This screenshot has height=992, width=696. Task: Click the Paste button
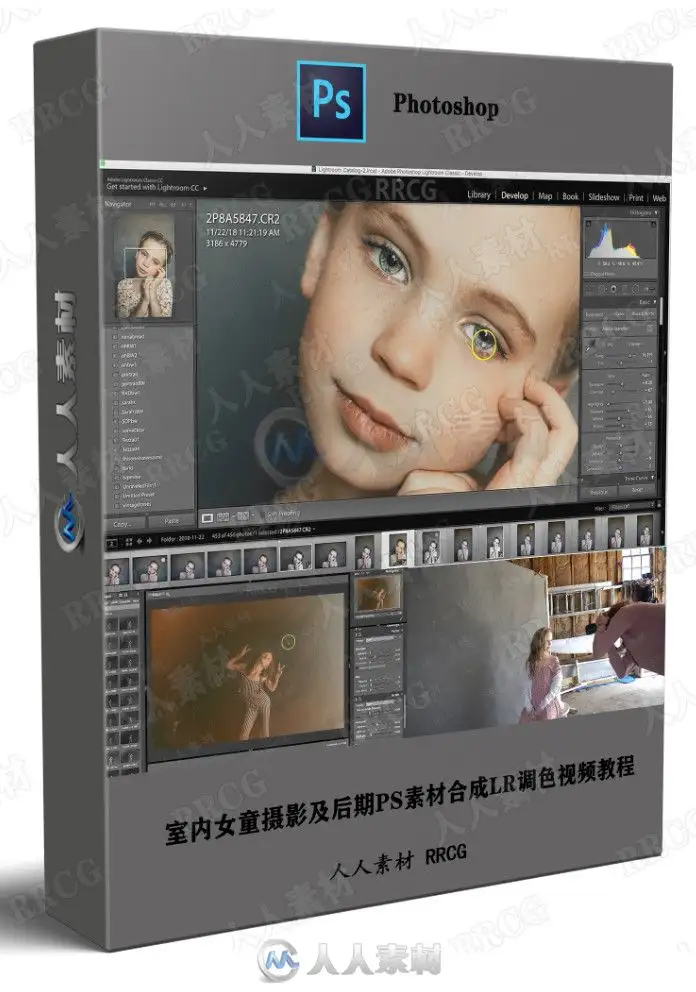[x=171, y=521]
